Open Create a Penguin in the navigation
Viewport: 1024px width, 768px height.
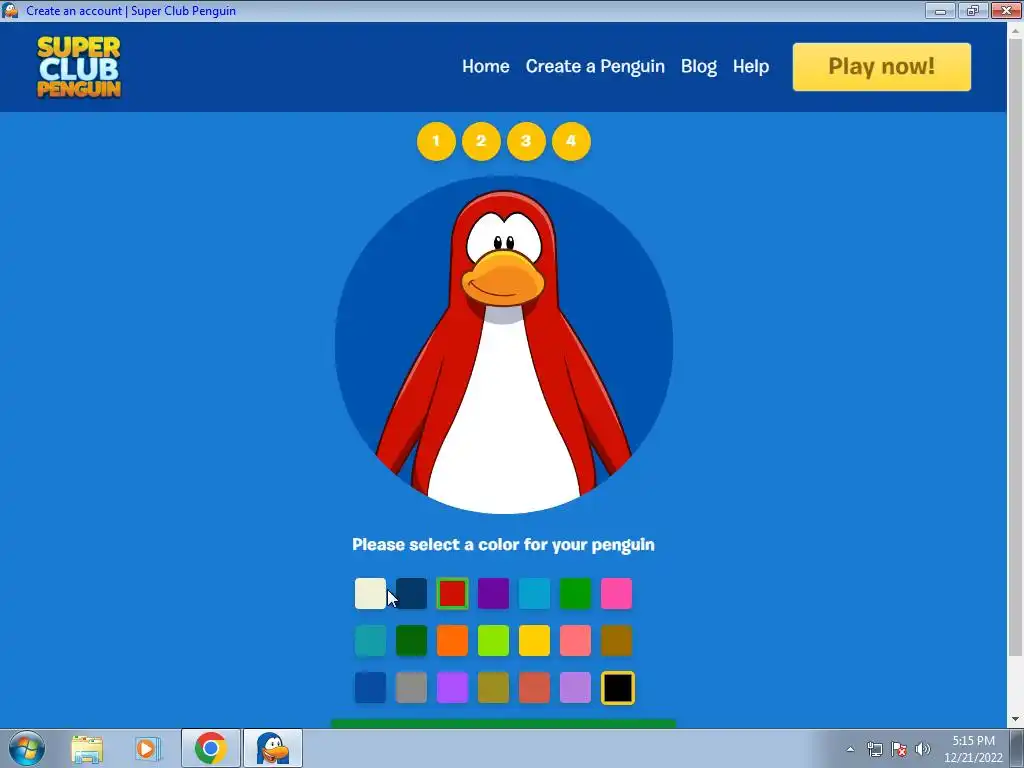coord(595,66)
